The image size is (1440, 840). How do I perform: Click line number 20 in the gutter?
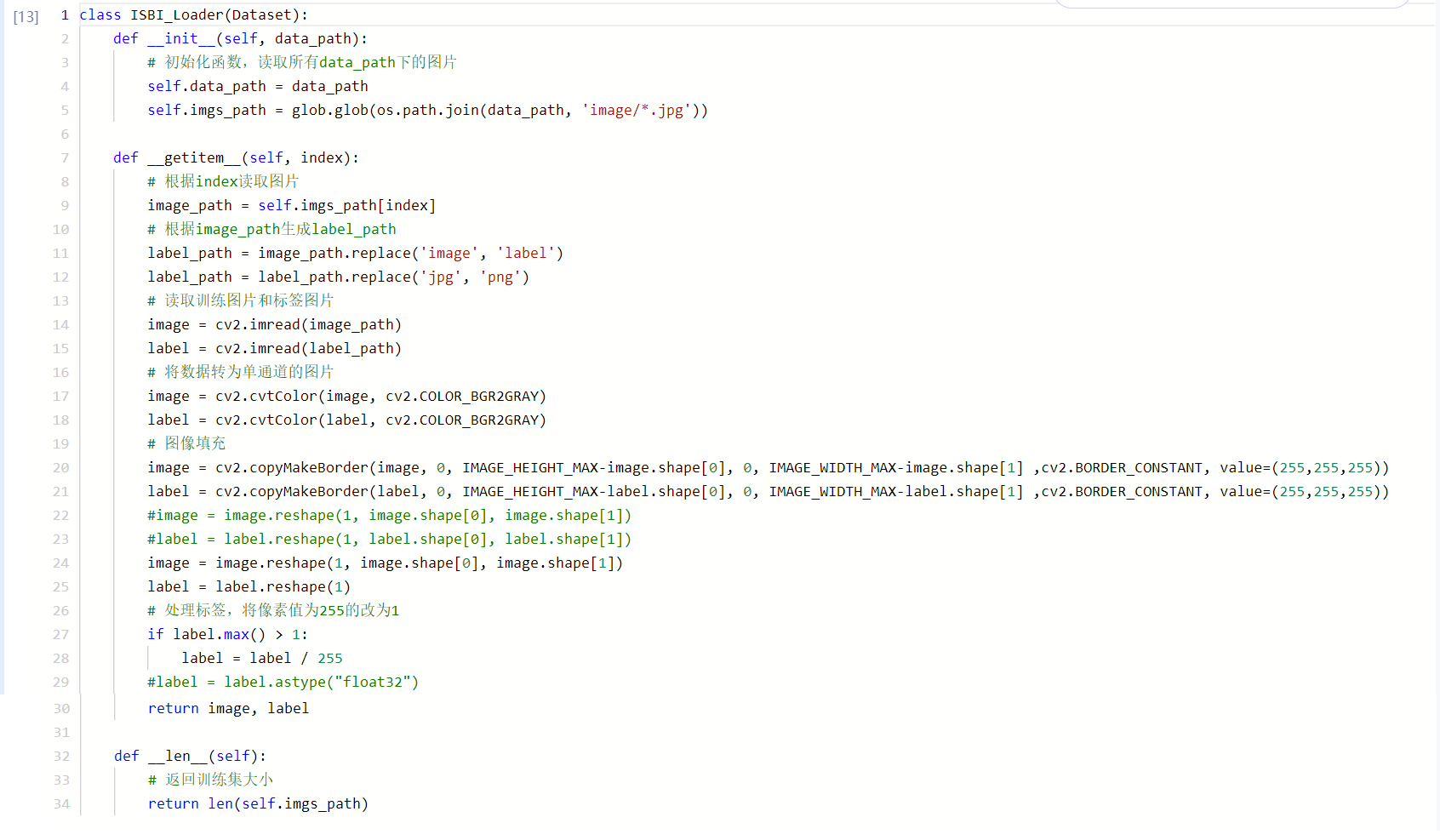click(x=60, y=467)
